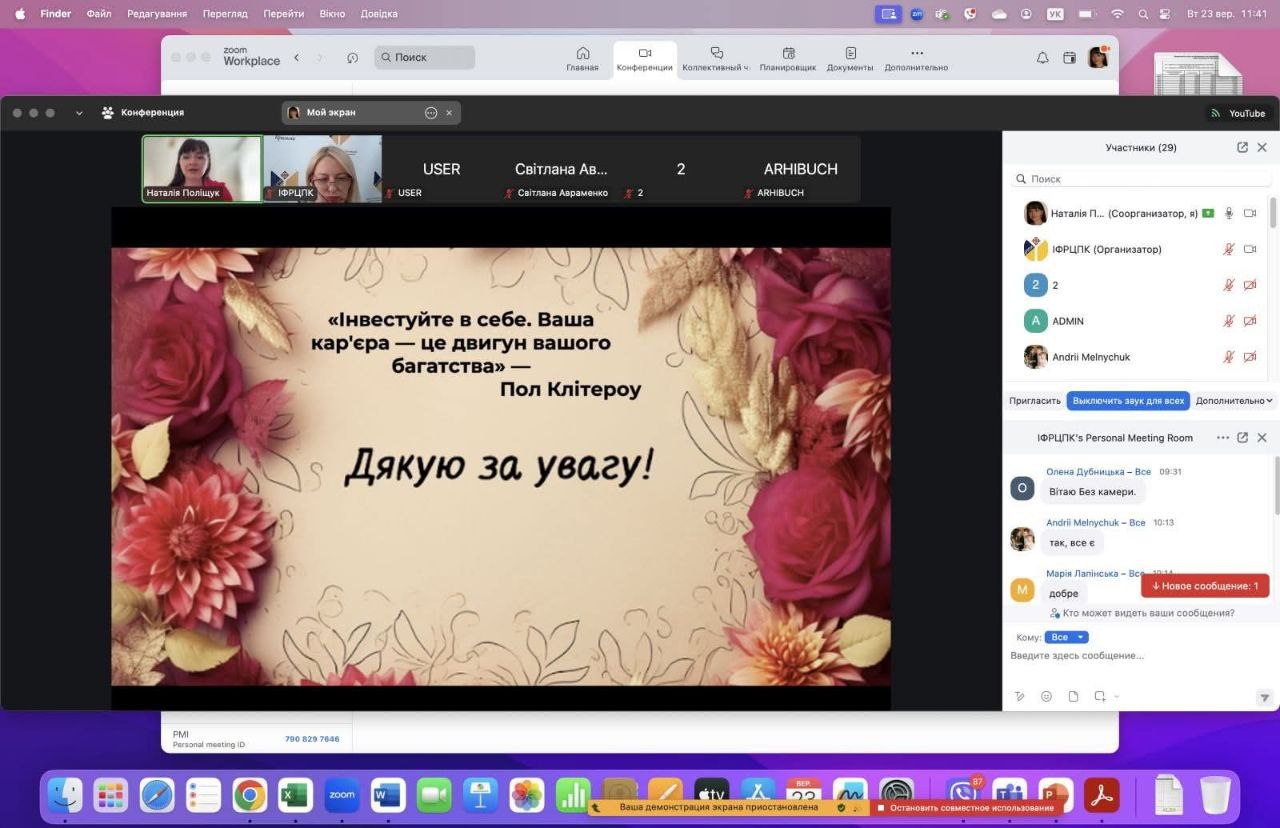Click the chat text formatting icon

pyautogui.click(x=1020, y=696)
